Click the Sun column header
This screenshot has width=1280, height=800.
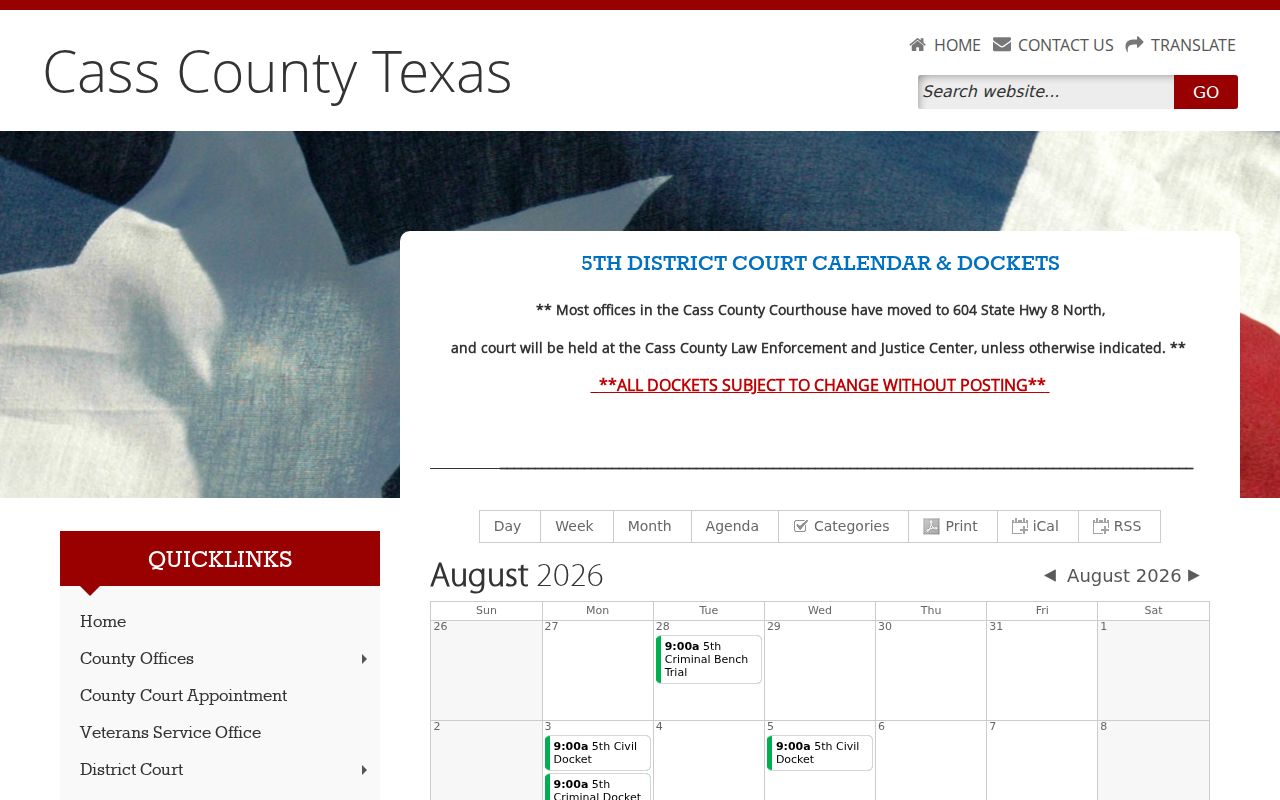click(486, 610)
